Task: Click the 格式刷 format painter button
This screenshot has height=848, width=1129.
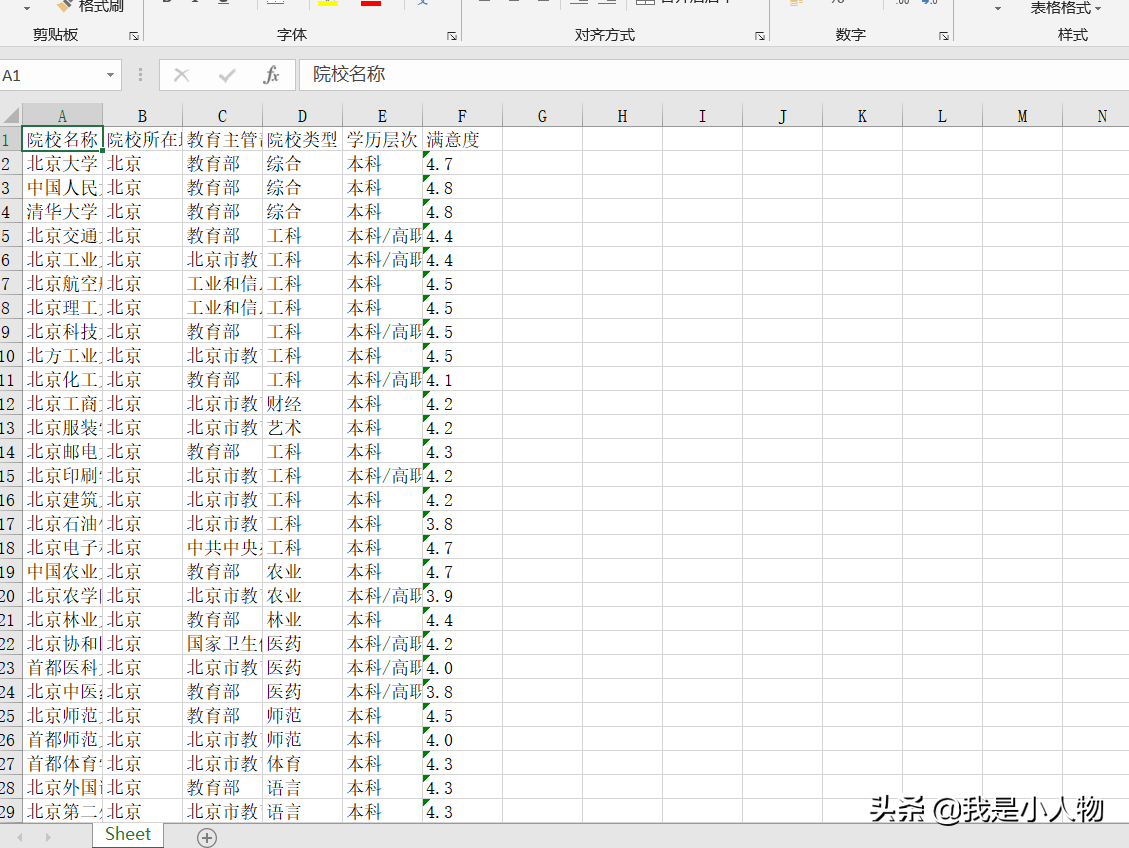Action: [90, 6]
